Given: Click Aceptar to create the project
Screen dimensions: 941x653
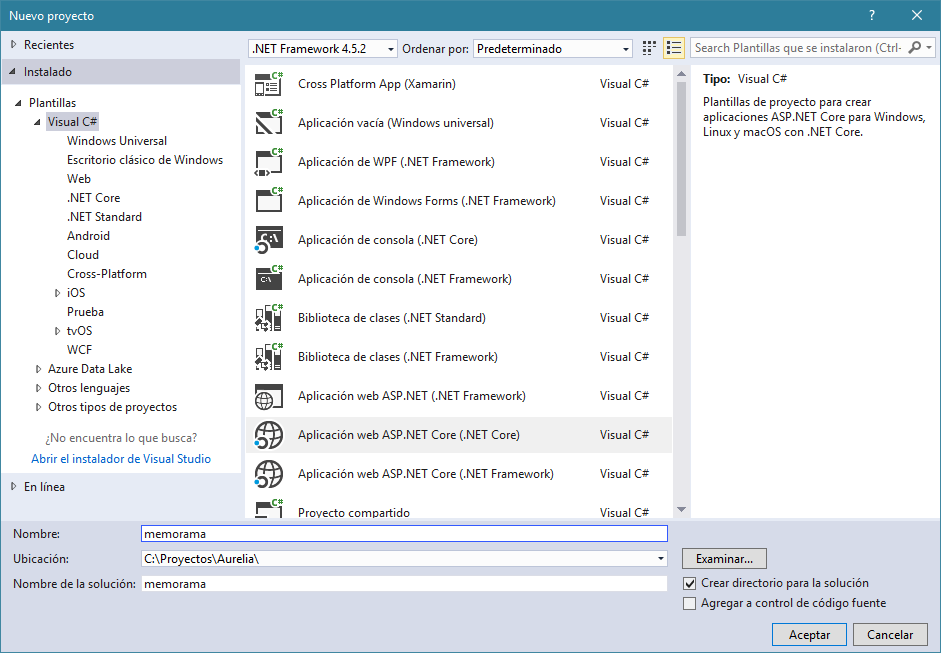Looking at the screenshot, I should (809, 634).
